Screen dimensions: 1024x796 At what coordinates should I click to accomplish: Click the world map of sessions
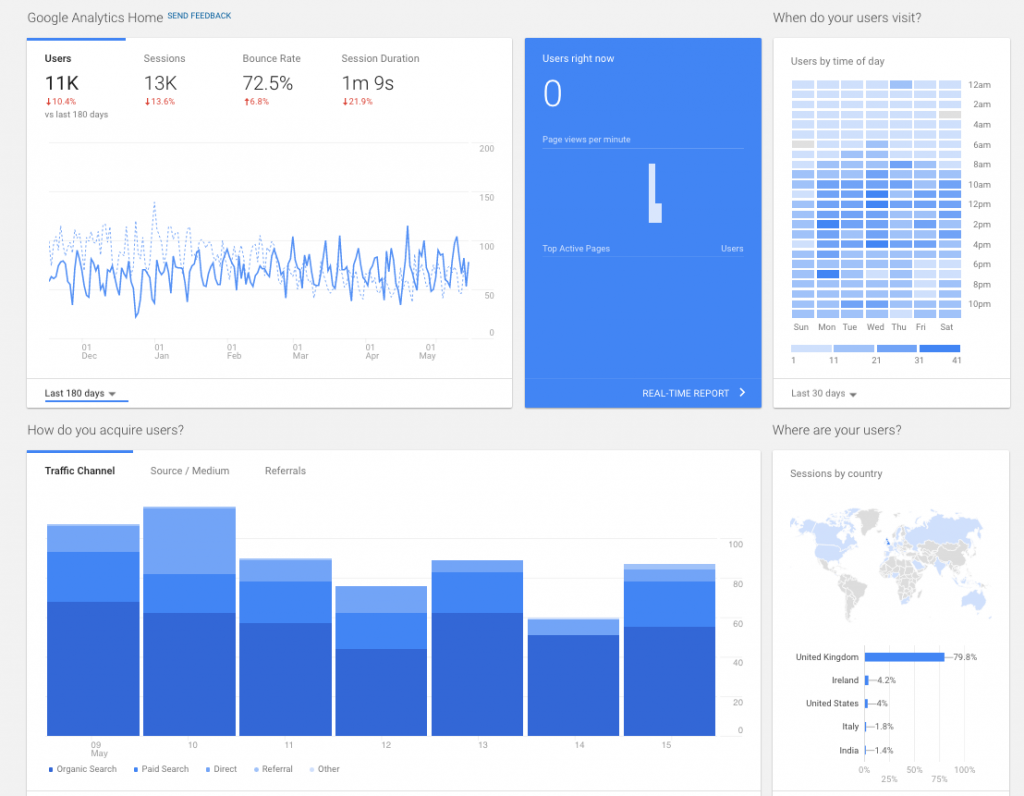890,565
